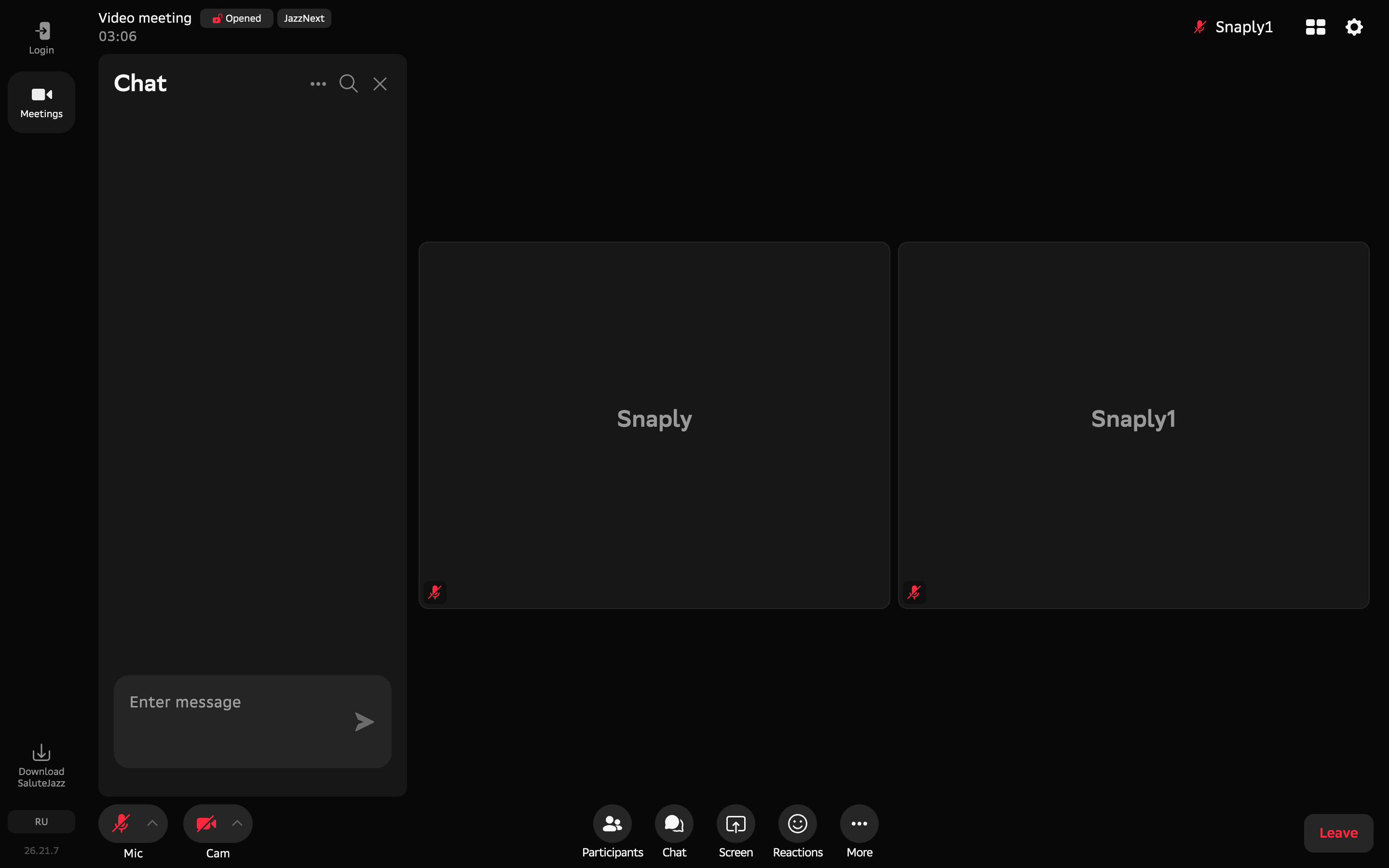Viewport: 1389px width, 868px height.
Task: Expand microphone options chevron
Action: pyautogui.click(x=152, y=823)
